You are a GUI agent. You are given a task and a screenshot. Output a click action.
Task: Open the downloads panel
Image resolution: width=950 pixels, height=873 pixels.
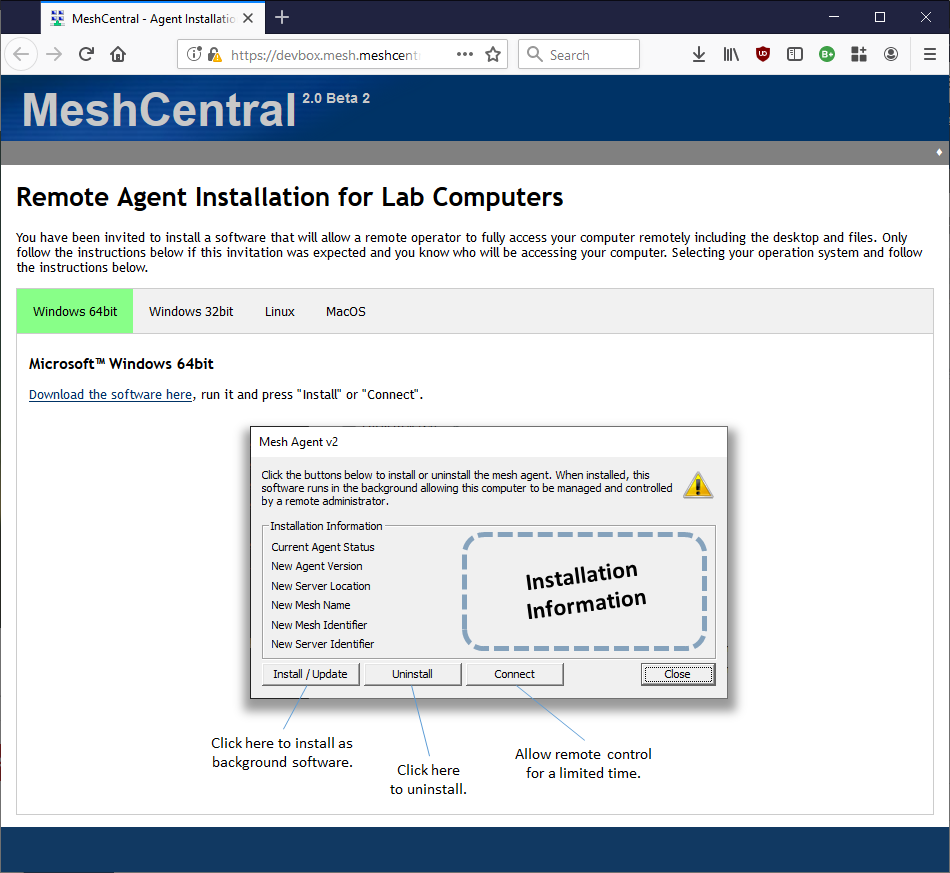[699, 55]
